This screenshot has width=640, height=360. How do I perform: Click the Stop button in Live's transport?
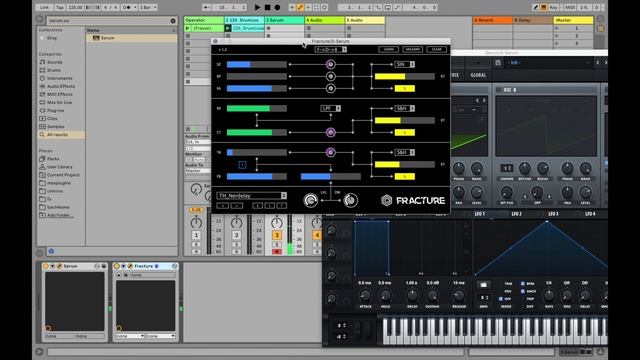tap(267, 7)
